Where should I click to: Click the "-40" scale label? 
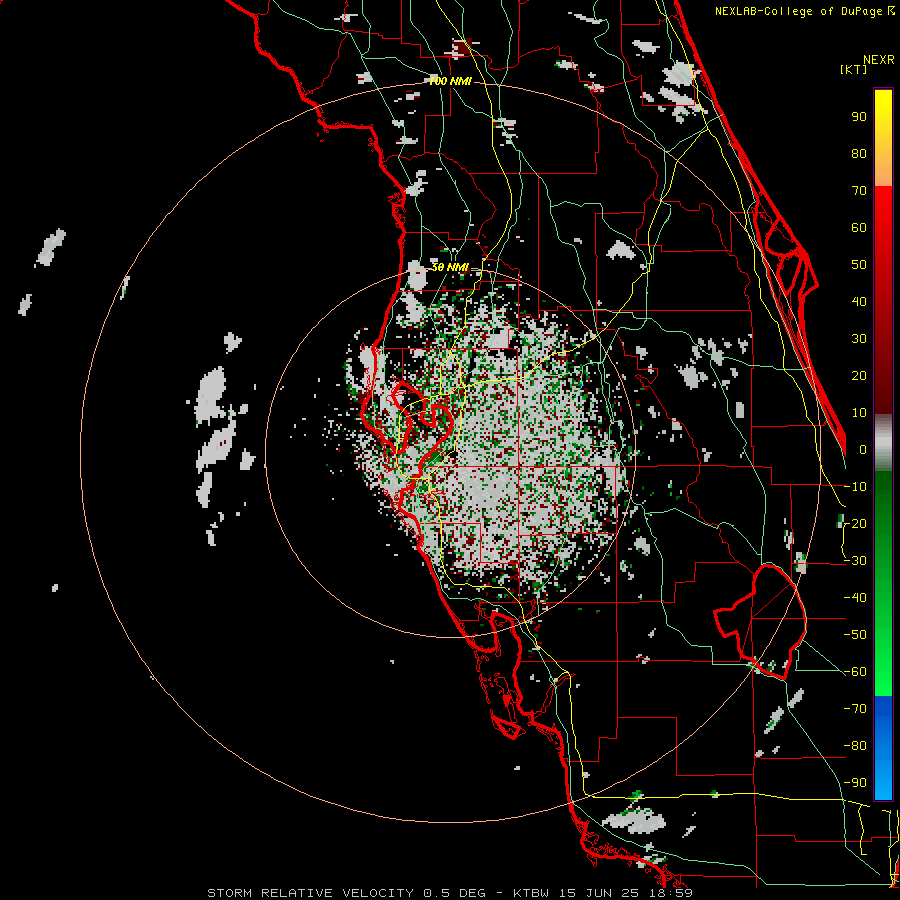[x=855, y=598]
